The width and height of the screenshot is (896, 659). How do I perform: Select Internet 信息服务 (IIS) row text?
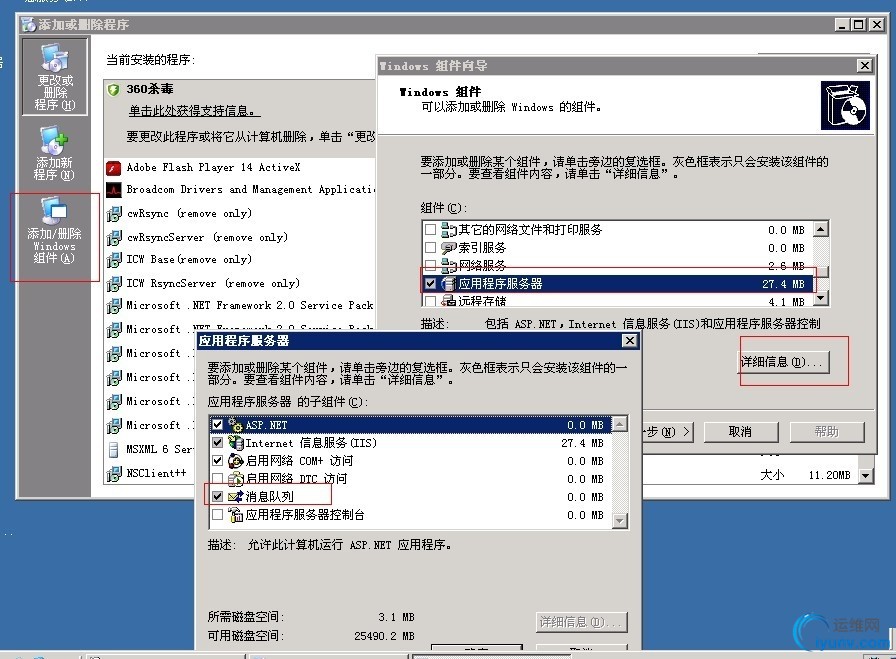click(x=311, y=443)
